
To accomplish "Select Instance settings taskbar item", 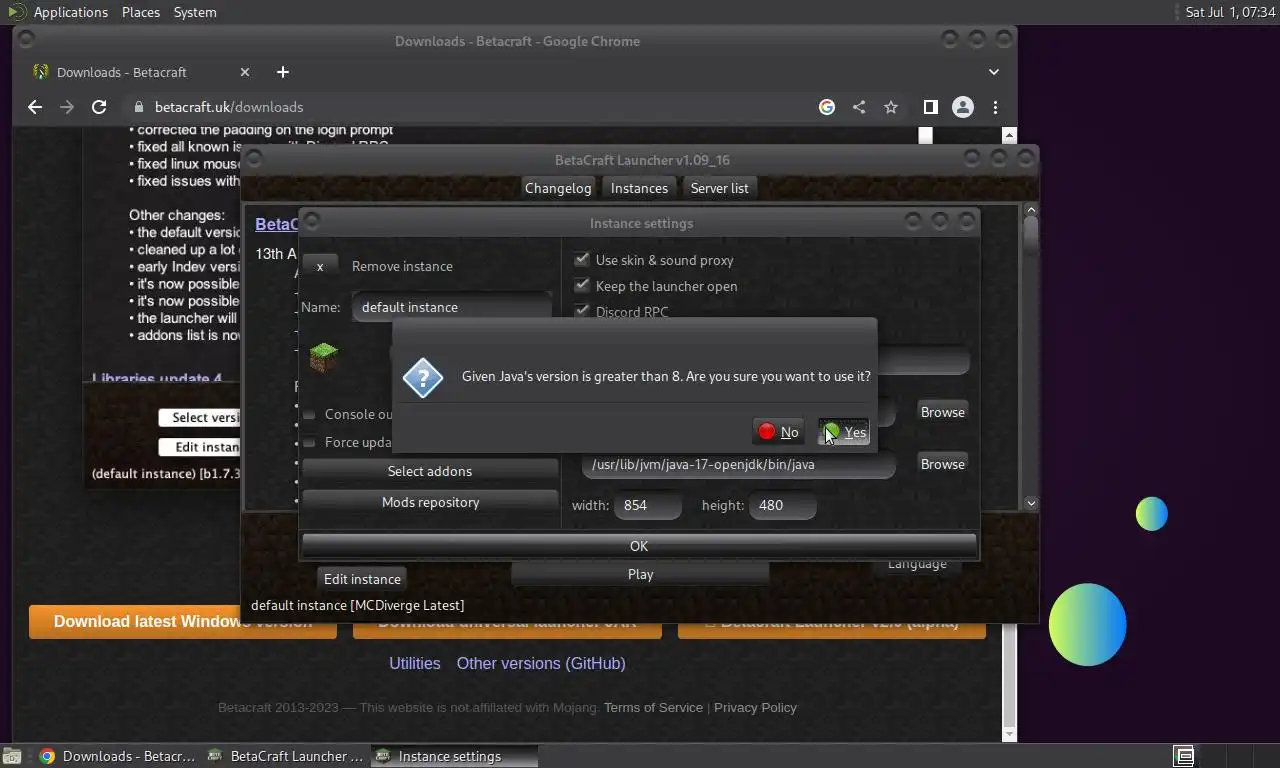I will tap(454, 756).
